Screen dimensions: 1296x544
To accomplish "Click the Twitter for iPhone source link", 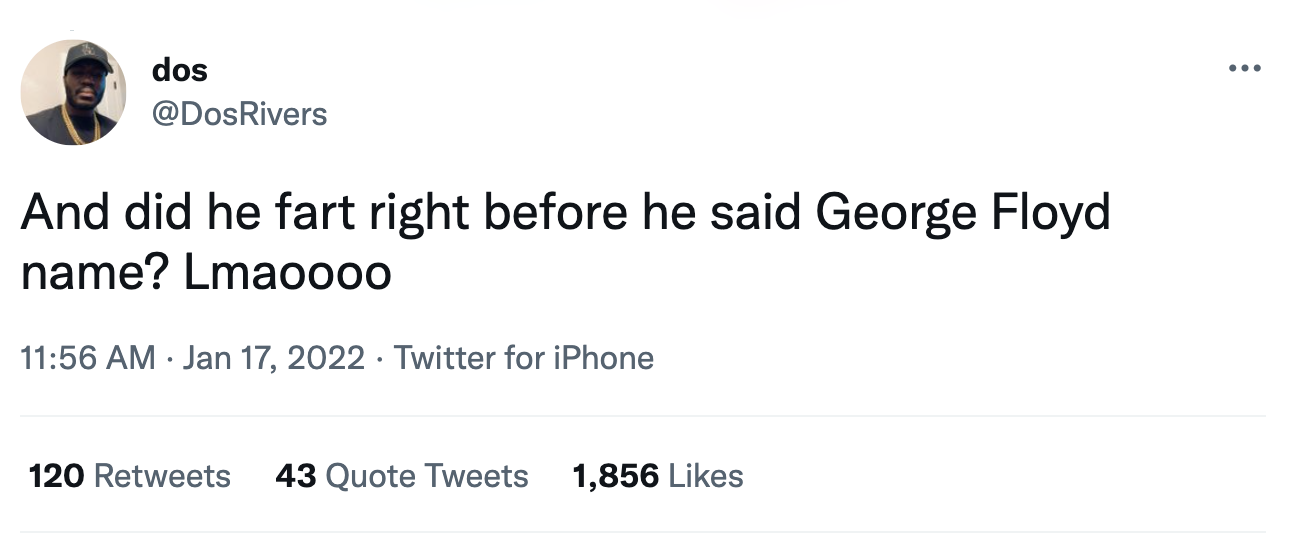I will [524, 358].
